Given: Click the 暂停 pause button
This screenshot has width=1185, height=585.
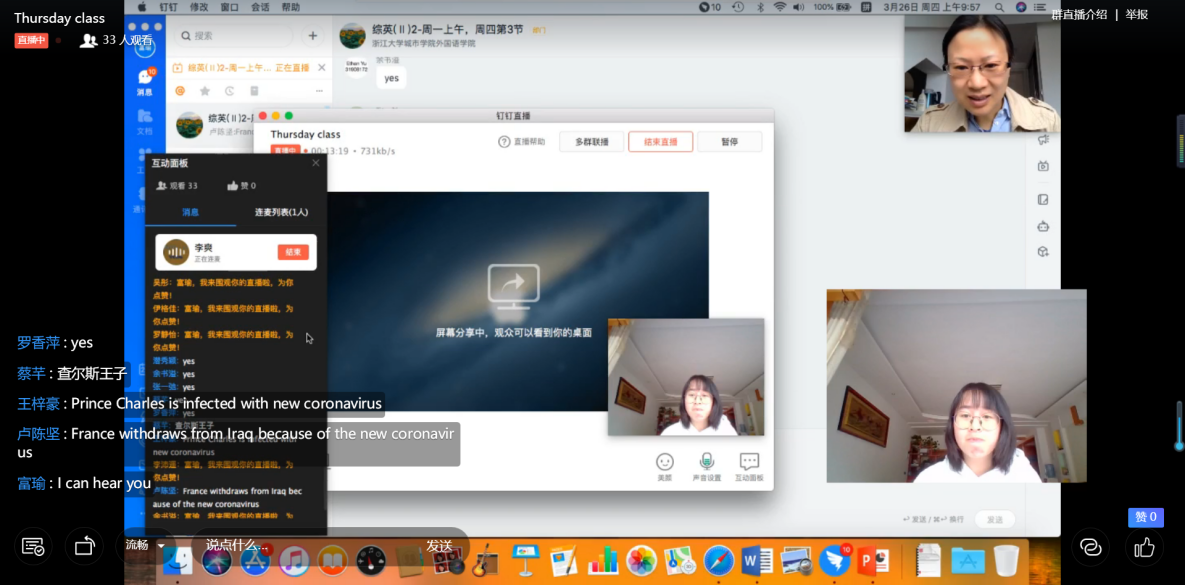Looking at the screenshot, I should click(729, 141).
